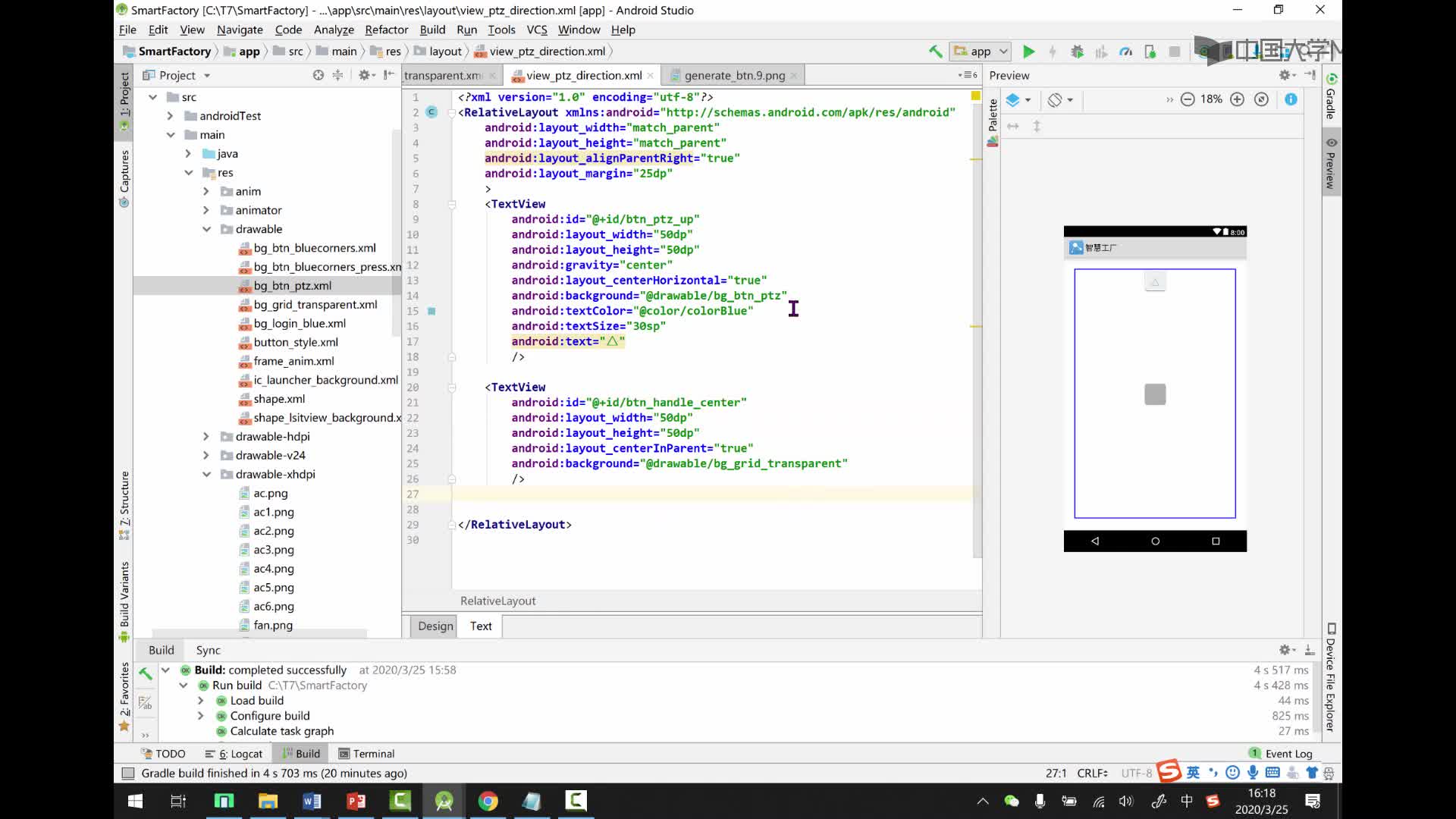Expand the androidTest folder
The image size is (1456, 819).
170,116
